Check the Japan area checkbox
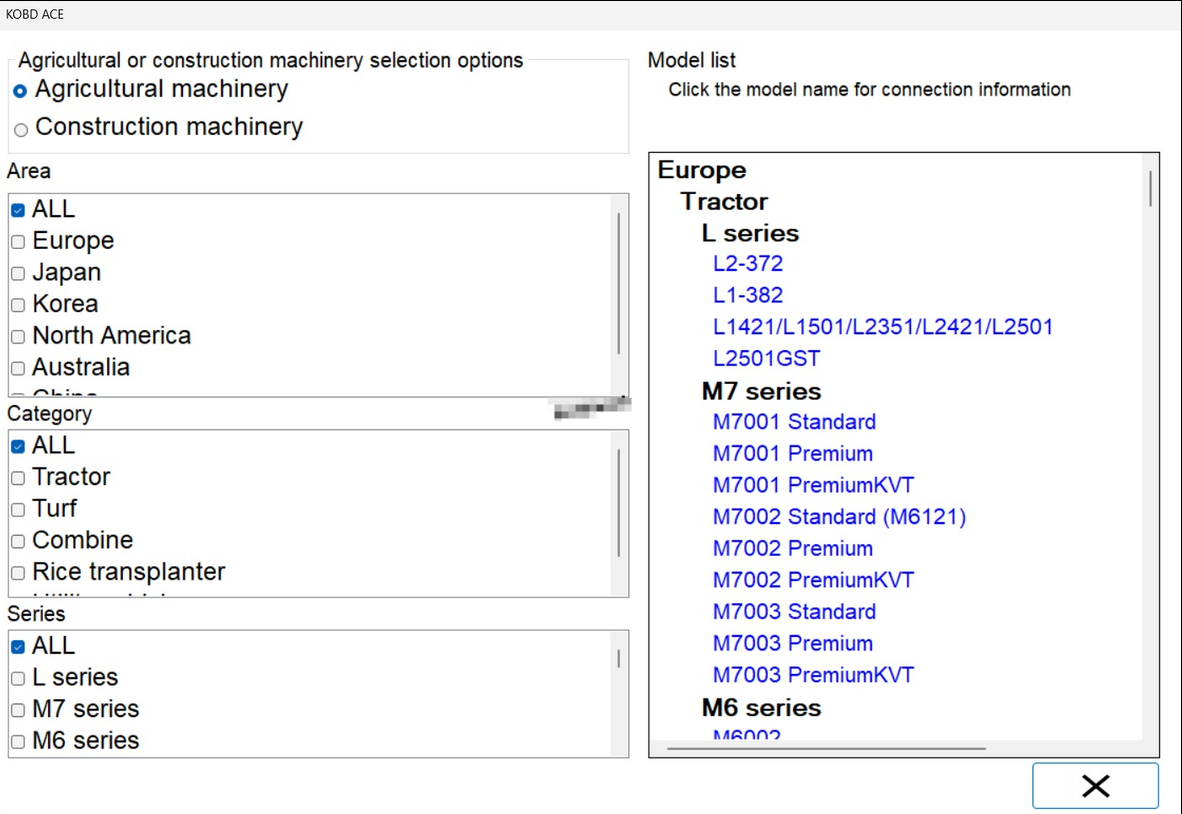The height and width of the screenshot is (814, 1182). point(18,274)
